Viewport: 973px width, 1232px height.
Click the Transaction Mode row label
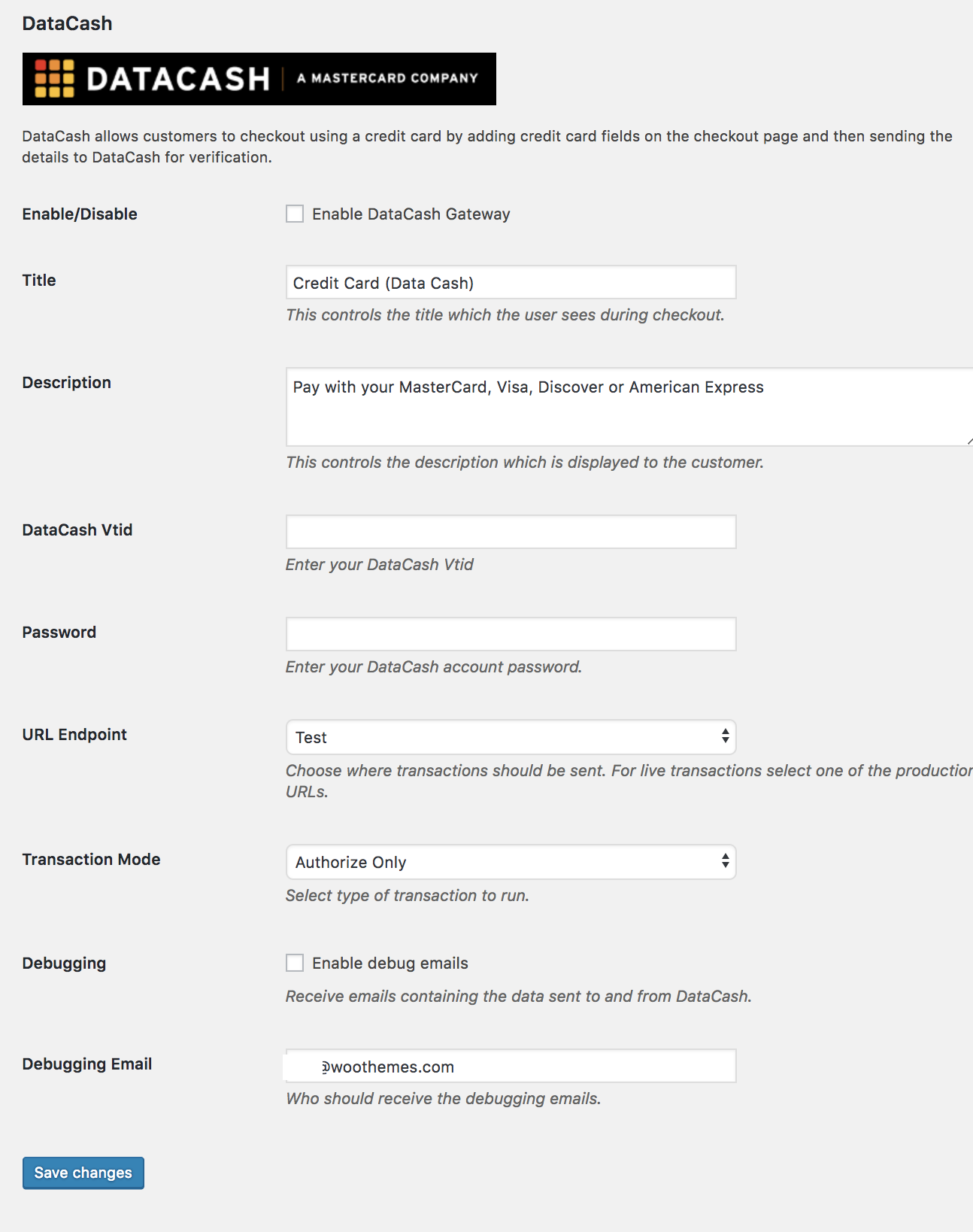coord(91,860)
